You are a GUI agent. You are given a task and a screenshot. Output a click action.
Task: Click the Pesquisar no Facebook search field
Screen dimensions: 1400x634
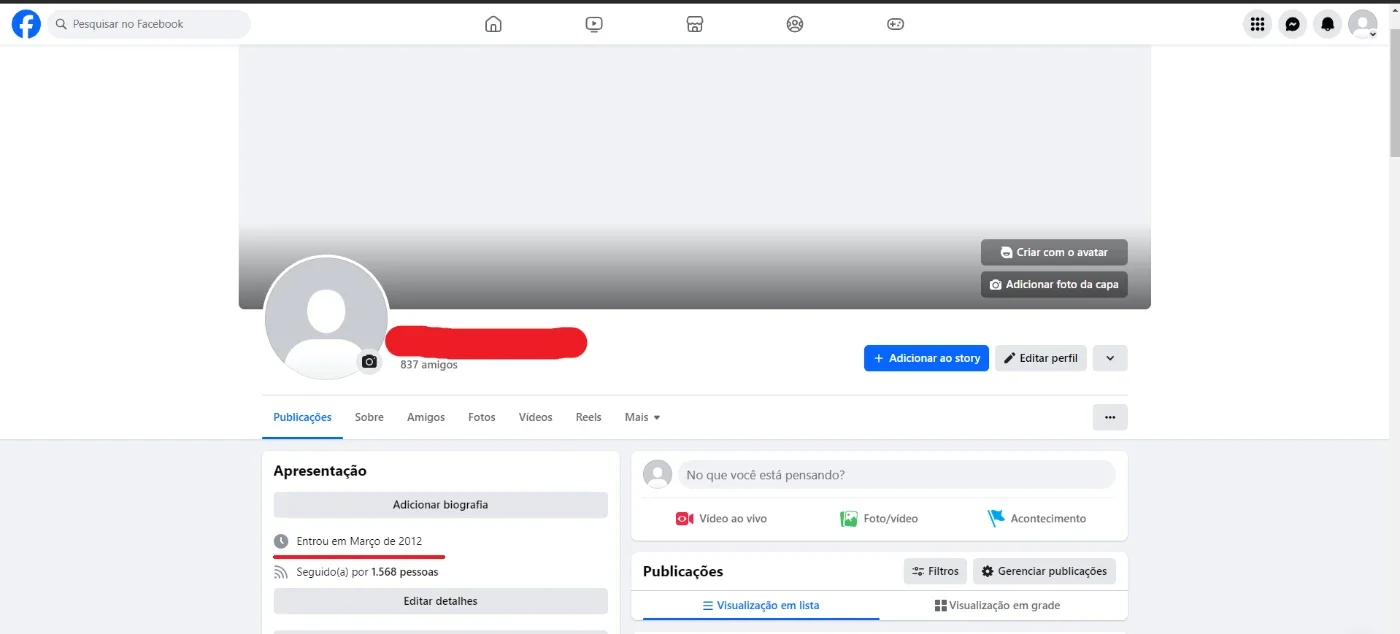click(149, 24)
